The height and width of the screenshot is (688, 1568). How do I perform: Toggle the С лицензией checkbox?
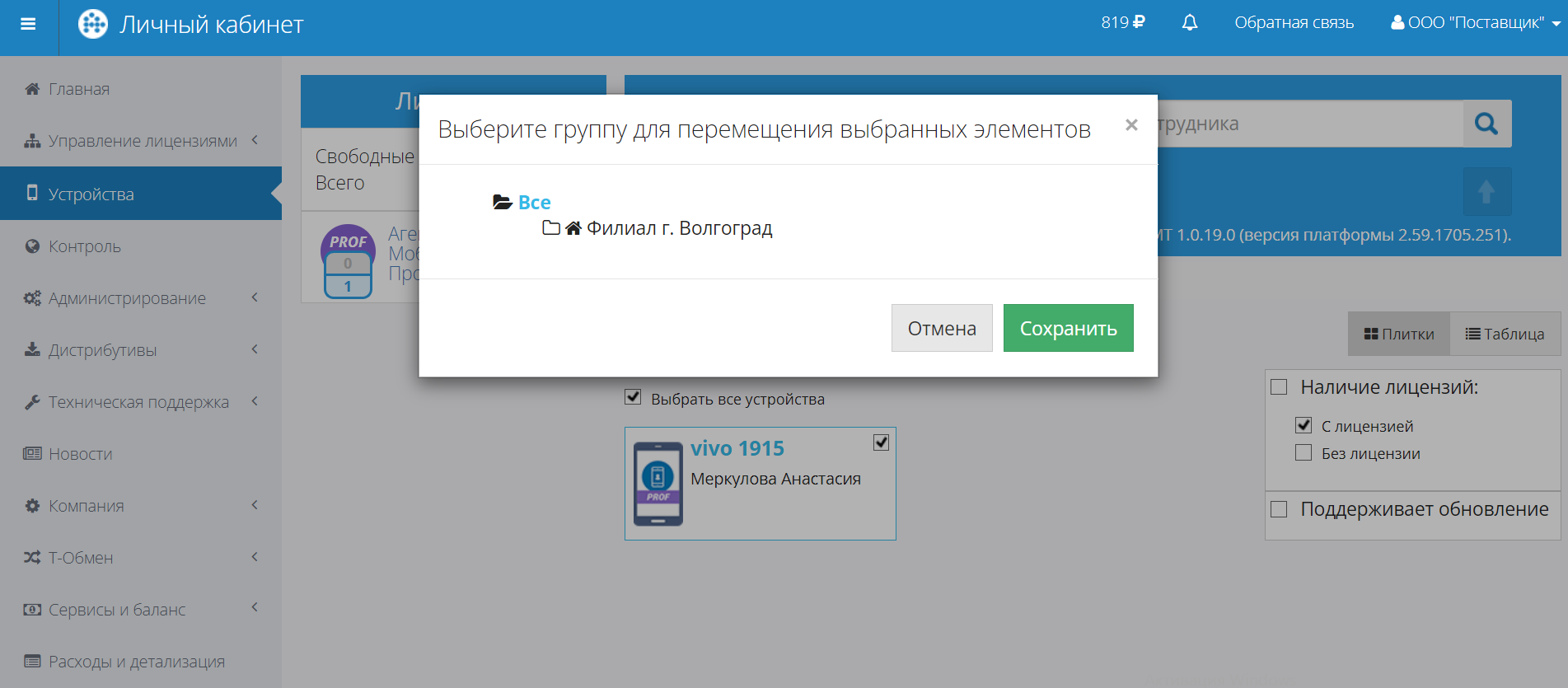tap(1304, 425)
